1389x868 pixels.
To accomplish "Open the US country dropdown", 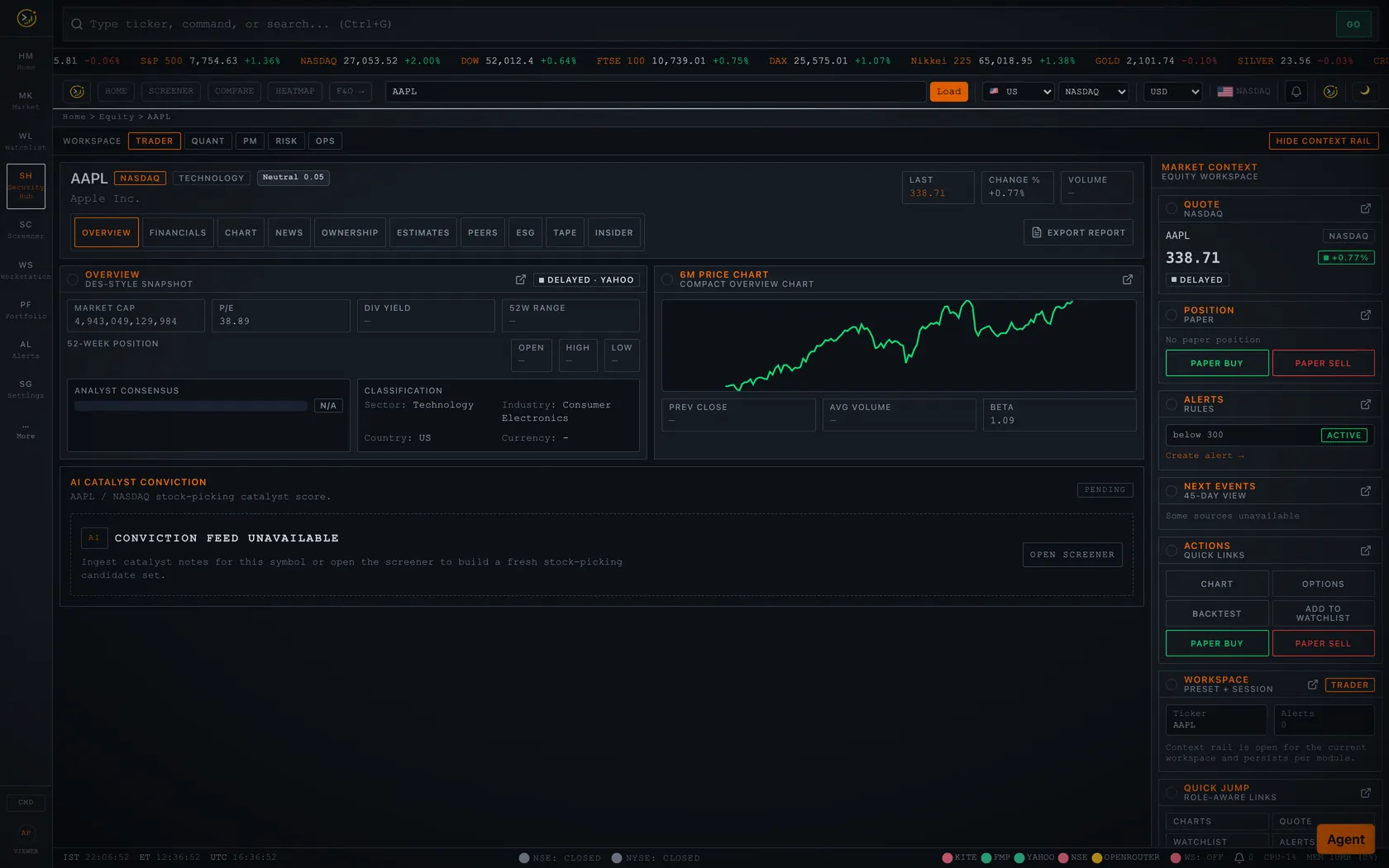I will [x=1019, y=92].
